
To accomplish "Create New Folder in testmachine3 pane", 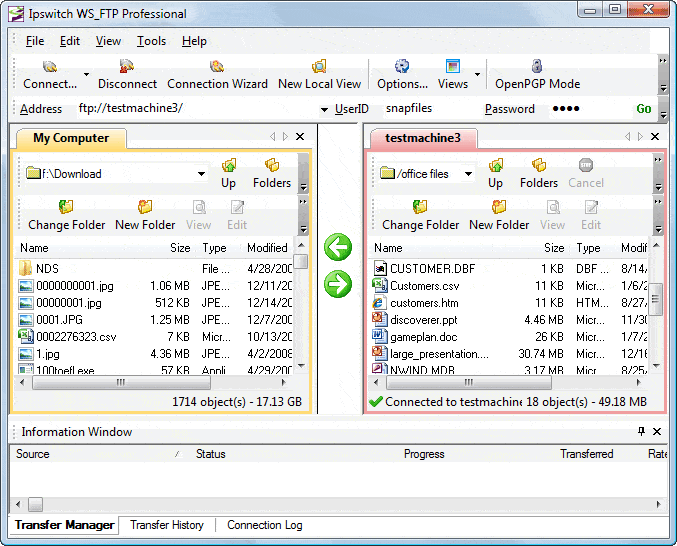I will (x=499, y=215).
